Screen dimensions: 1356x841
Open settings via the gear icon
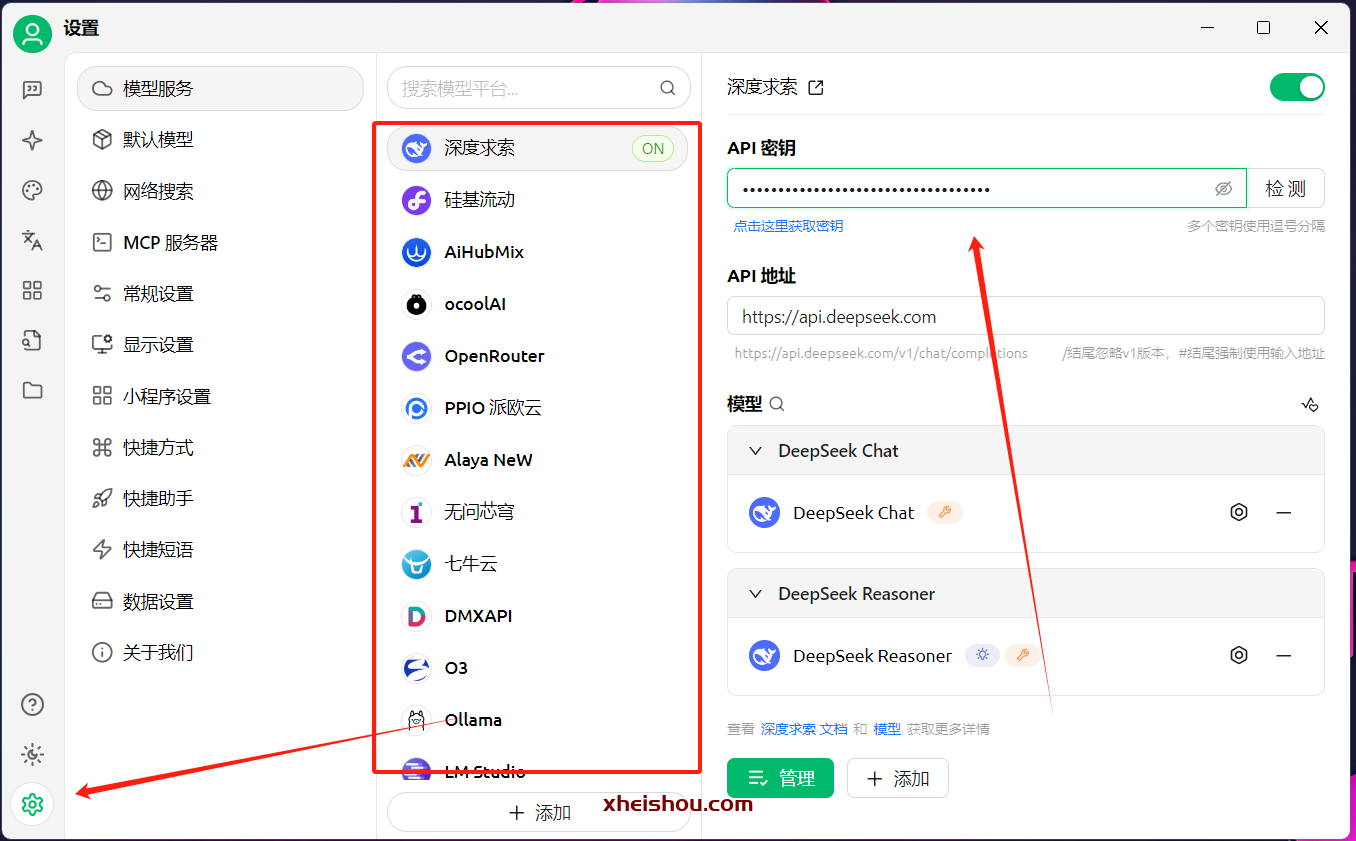[x=33, y=804]
